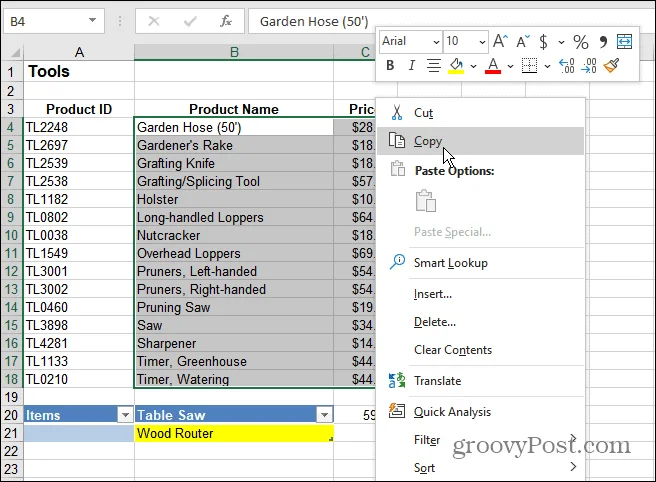Click the Product ID header cell
The height and width of the screenshot is (482, 656).
pos(79,109)
